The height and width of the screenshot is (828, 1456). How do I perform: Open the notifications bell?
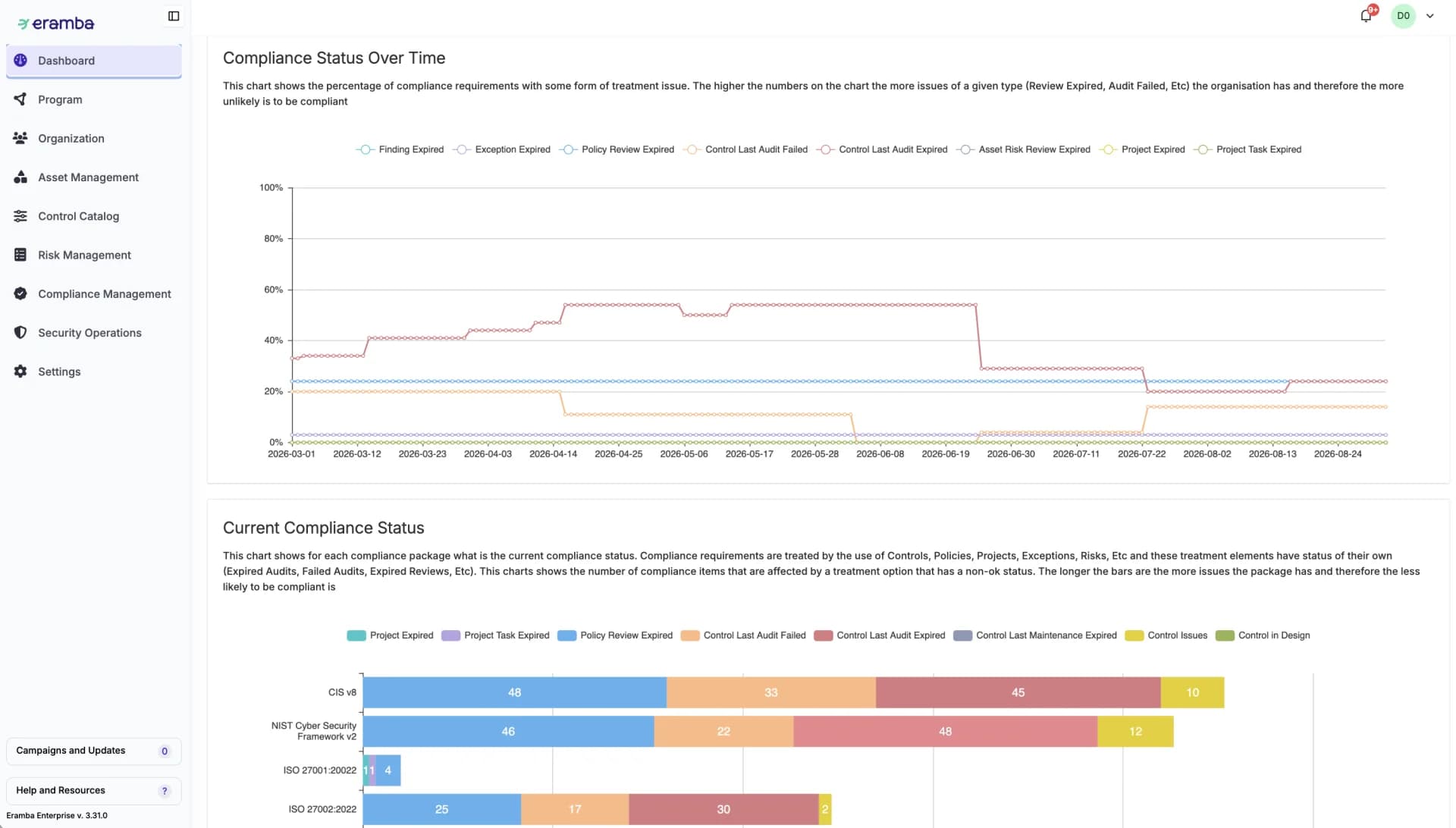1366,16
